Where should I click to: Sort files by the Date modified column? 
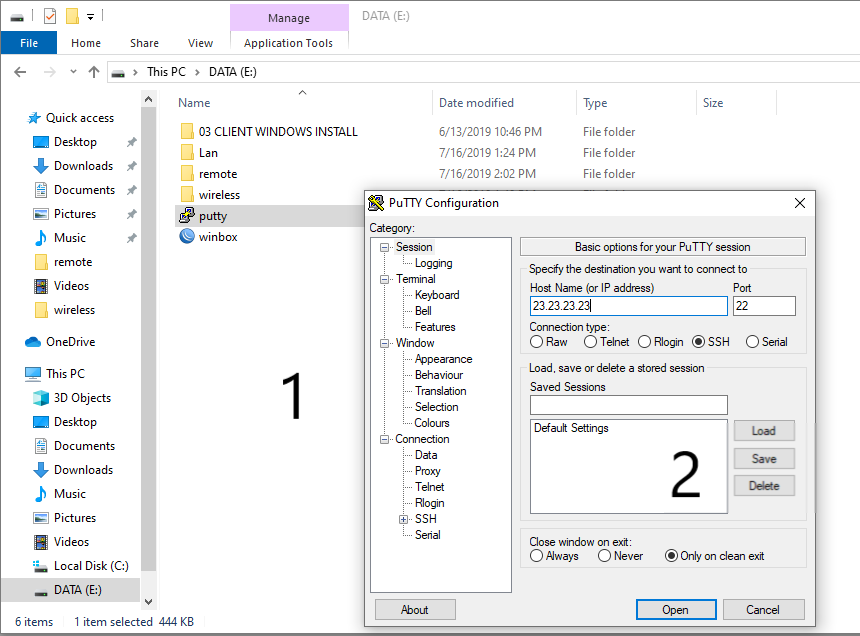[476, 103]
